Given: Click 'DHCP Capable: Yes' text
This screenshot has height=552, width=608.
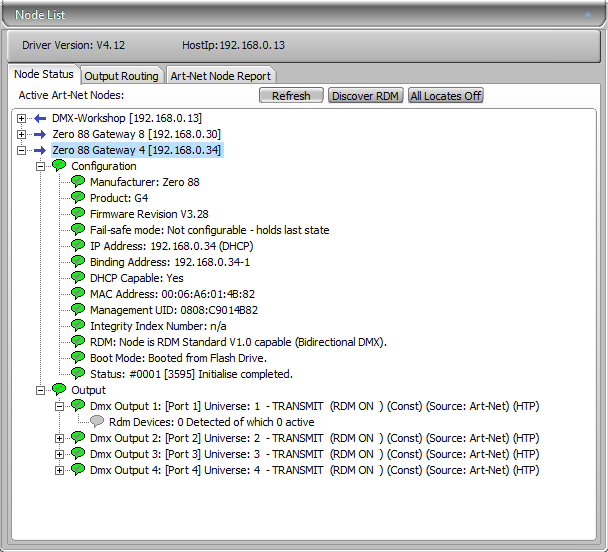Looking at the screenshot, I should (x=137, y=278).
